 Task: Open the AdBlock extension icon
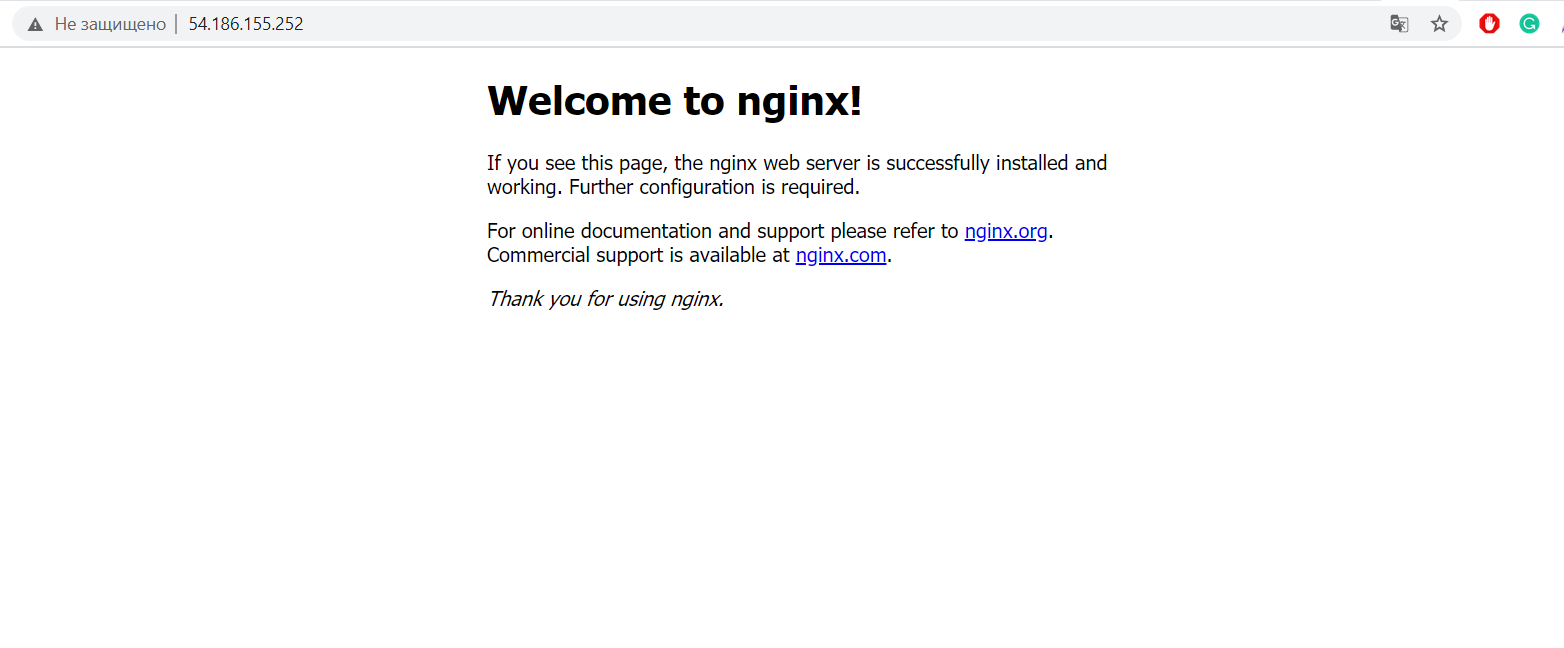point(1489,24)
